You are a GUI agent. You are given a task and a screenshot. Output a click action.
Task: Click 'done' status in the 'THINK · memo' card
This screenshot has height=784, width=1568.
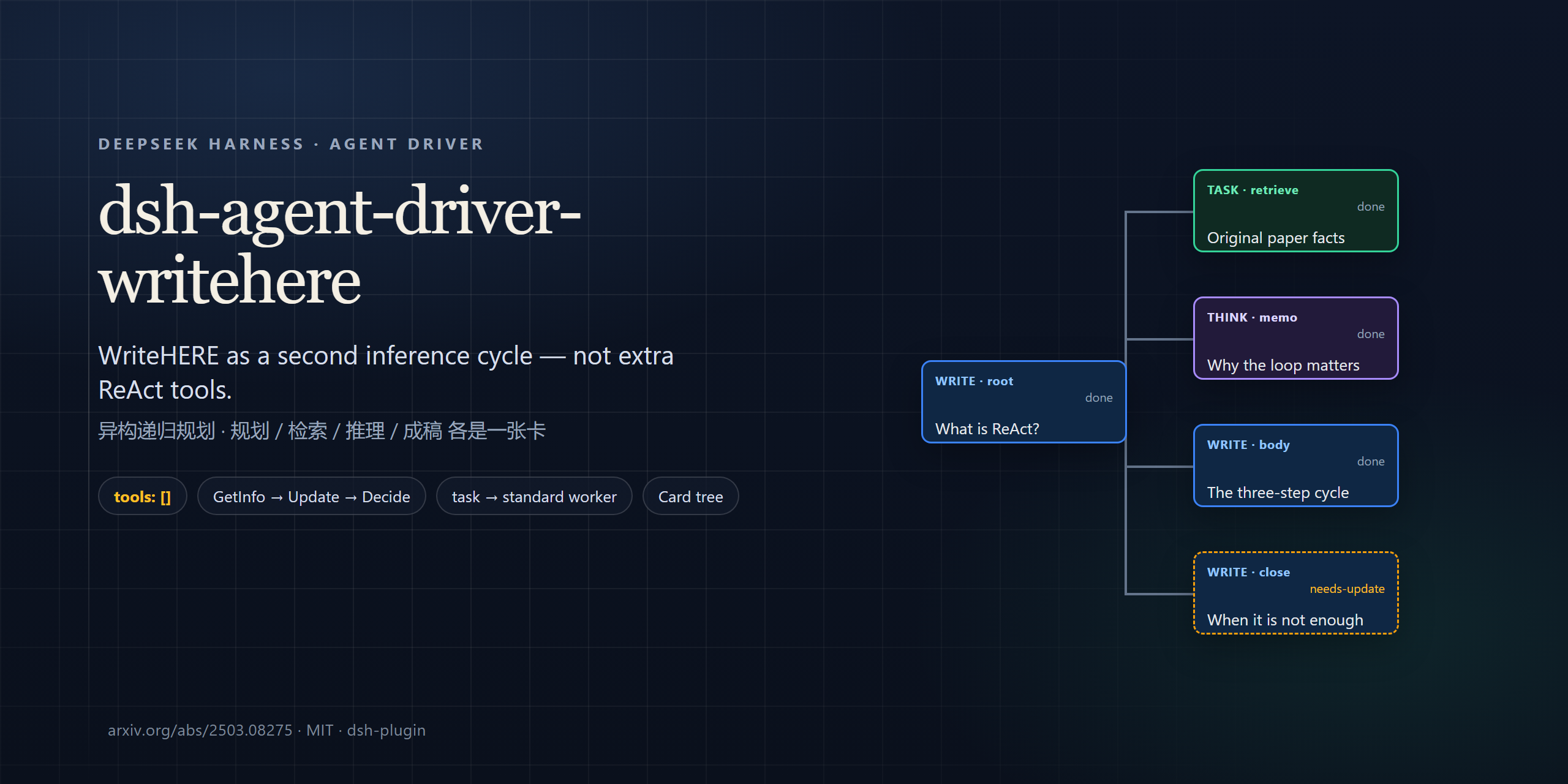(1371, 334)
